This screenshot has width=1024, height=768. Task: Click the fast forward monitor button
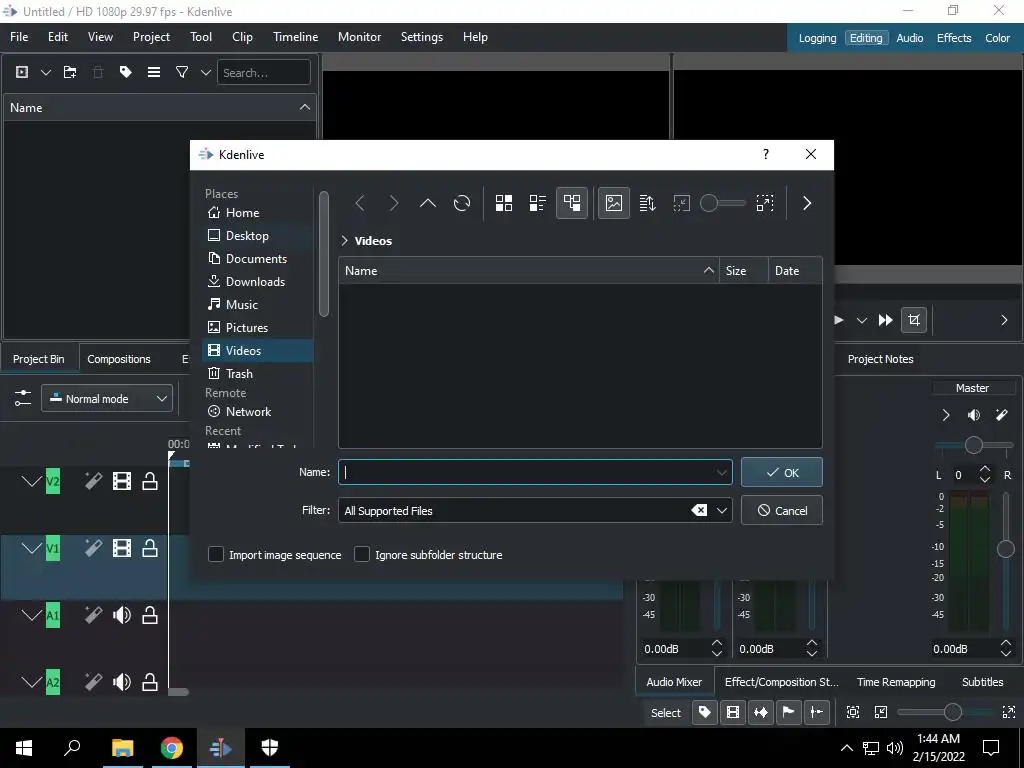click(x=886, y=320)
